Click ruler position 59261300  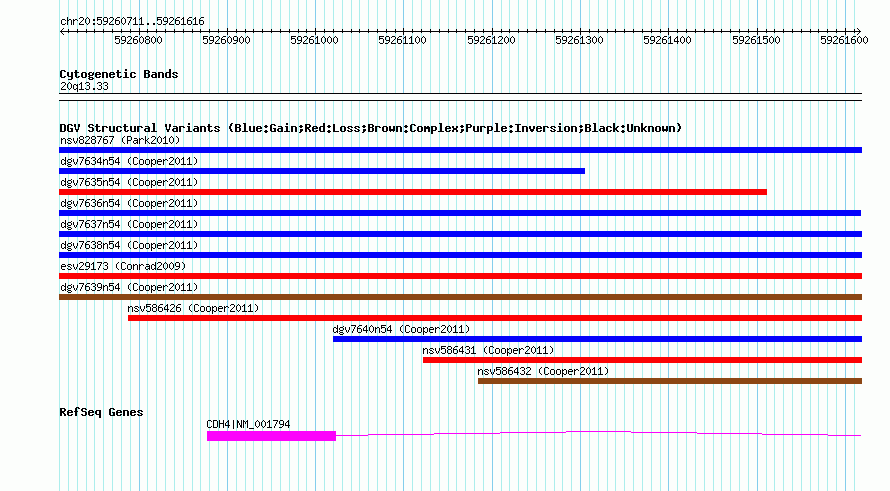(580, 40)
